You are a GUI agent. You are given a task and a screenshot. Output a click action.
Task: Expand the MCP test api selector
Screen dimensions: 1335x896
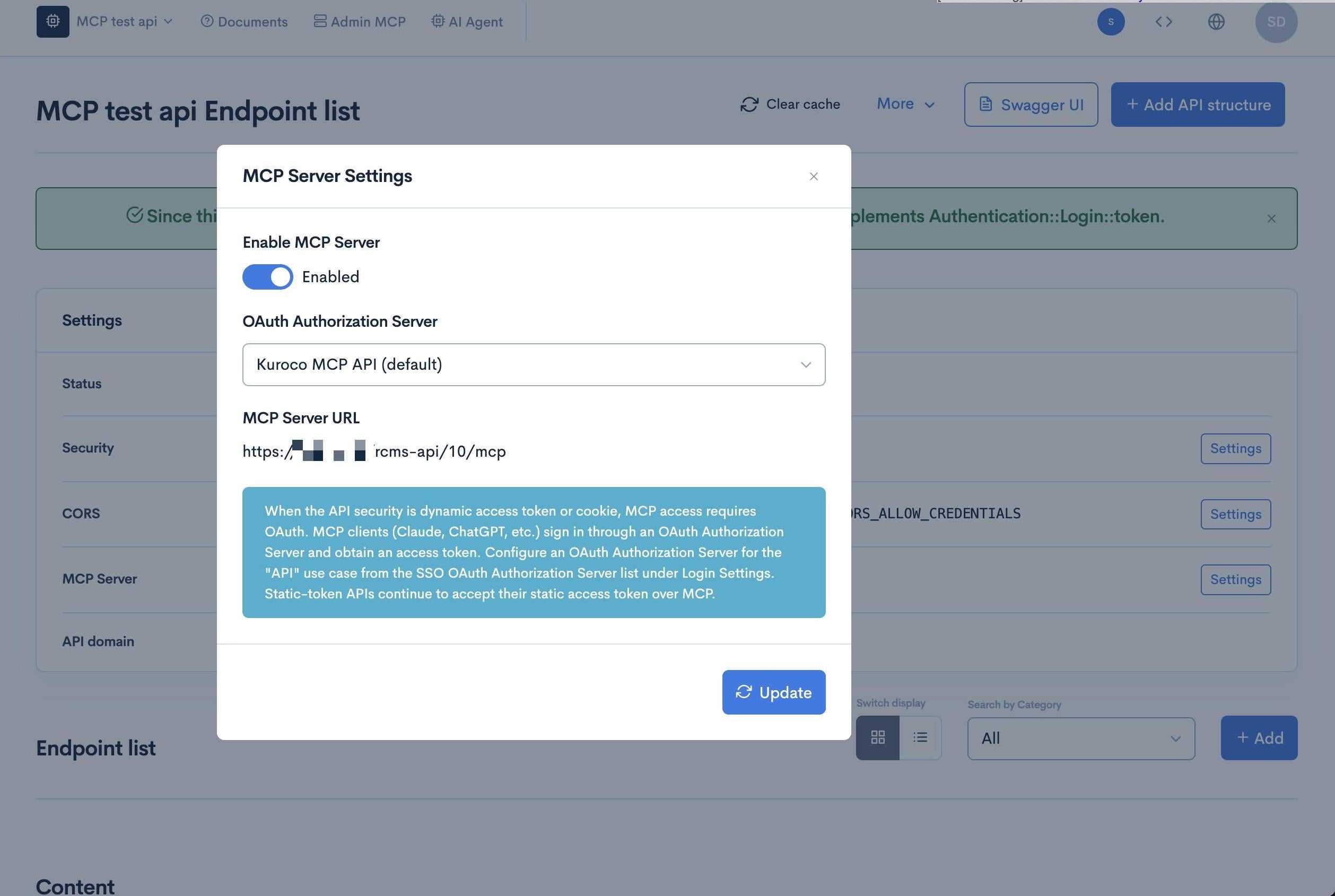point(125,22)
